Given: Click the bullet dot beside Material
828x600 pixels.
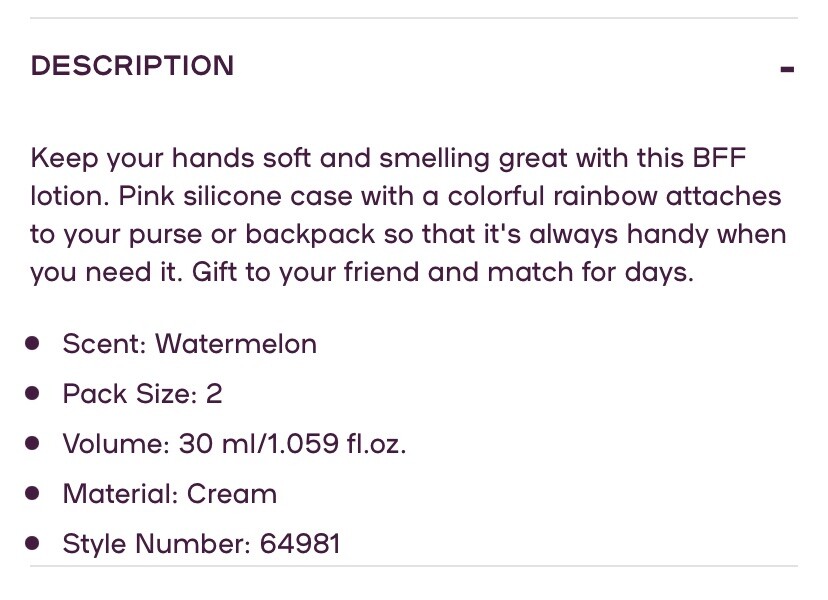Looking at the screenshot, I should pos(33,493).
